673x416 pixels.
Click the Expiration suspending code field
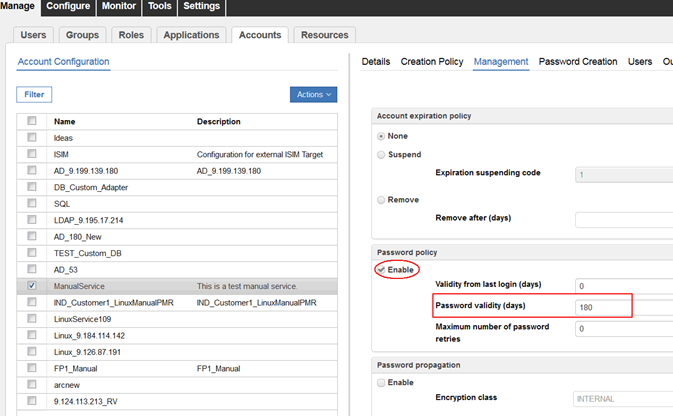[x=624, y=175]
